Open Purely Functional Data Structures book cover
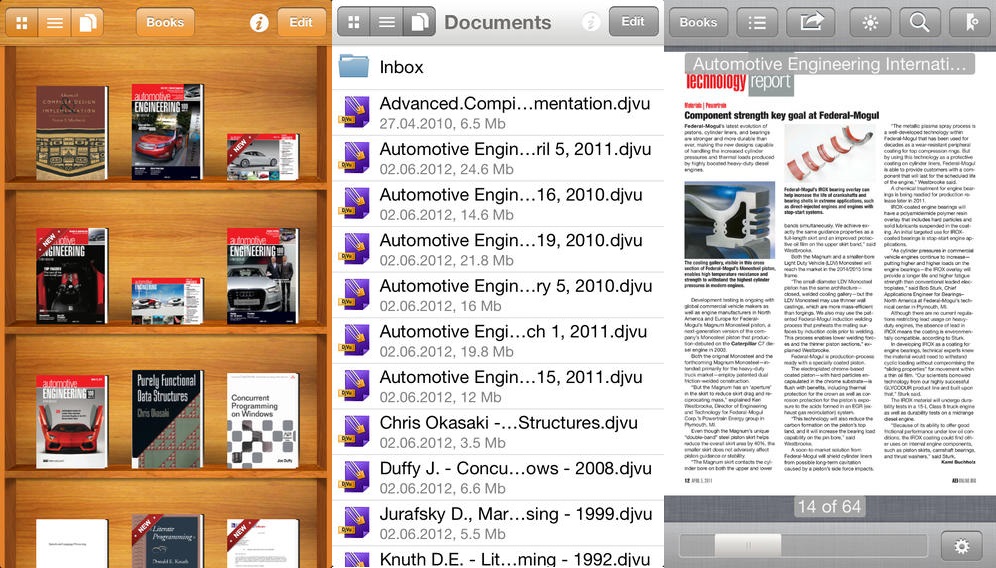996x568 pixels. pyautogui.click(x=168, y=420)
